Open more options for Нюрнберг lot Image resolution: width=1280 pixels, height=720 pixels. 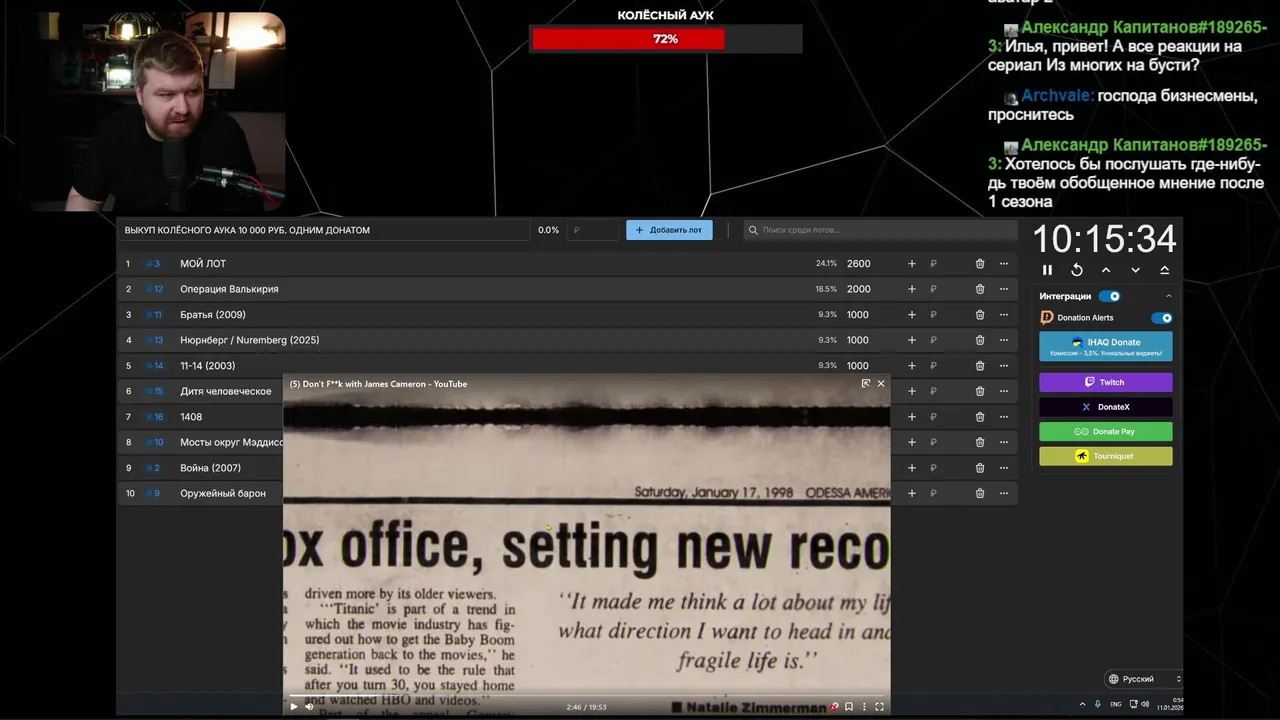(x=1004, y=340)
